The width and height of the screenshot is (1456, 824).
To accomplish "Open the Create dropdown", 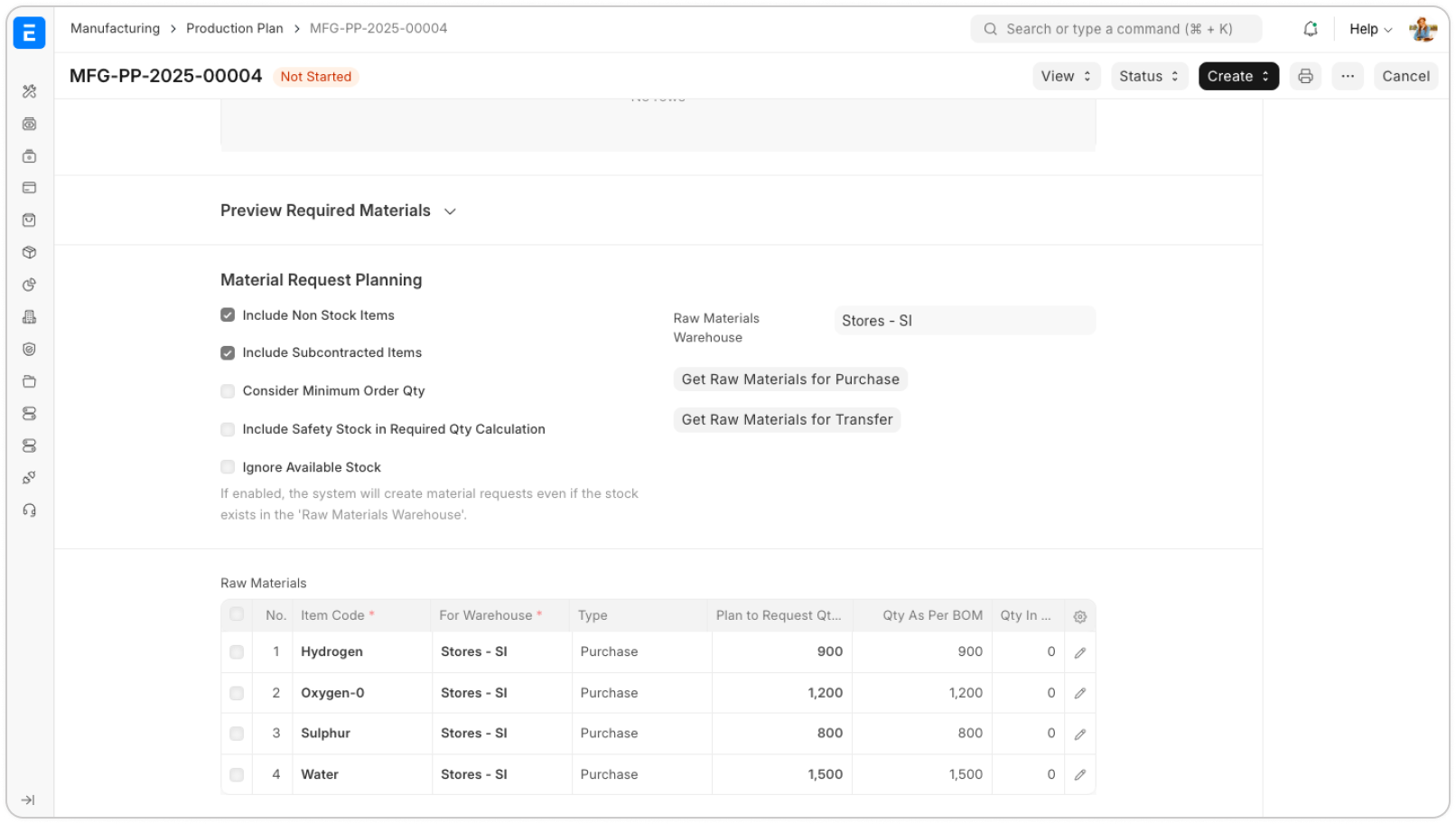I will tap(1238, 77).
